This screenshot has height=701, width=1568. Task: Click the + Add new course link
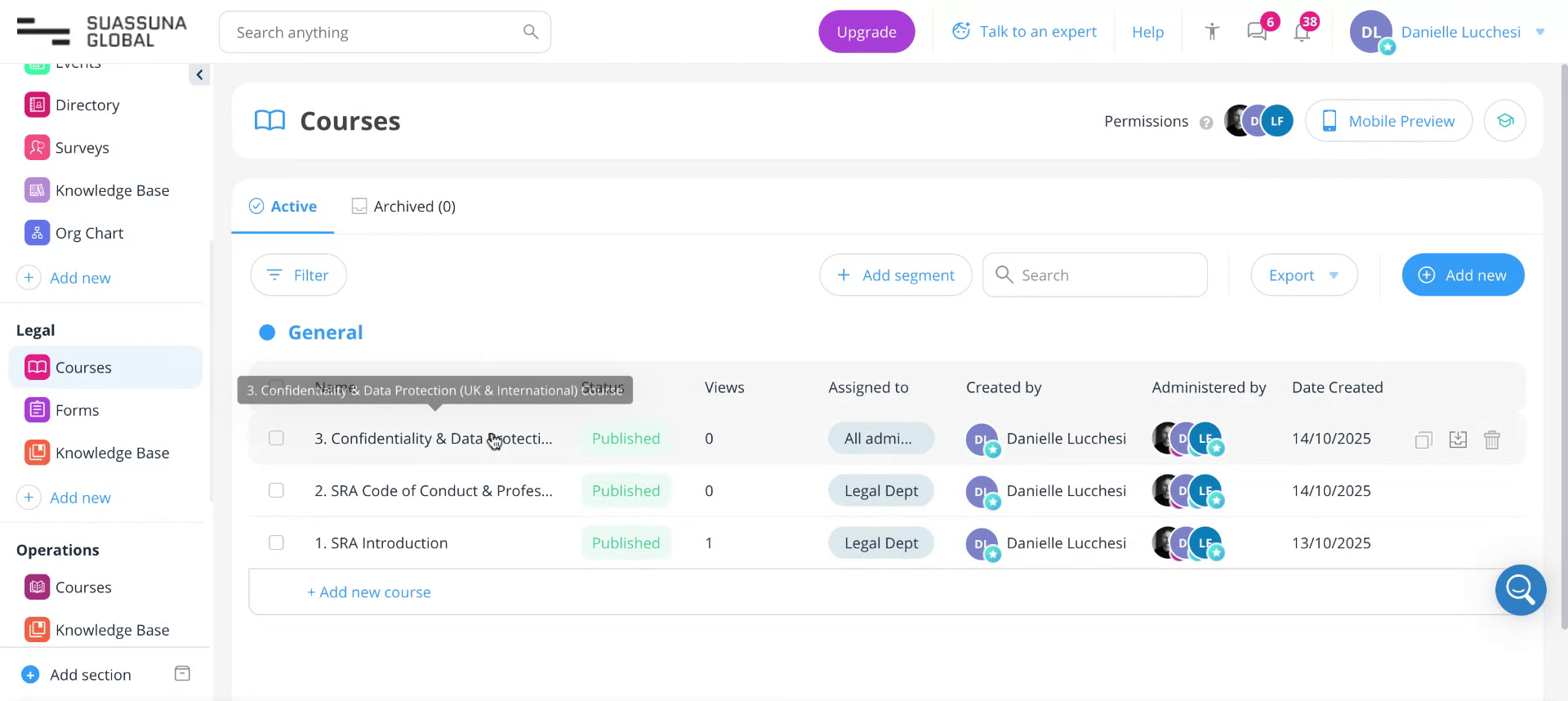tap(369, 592)
